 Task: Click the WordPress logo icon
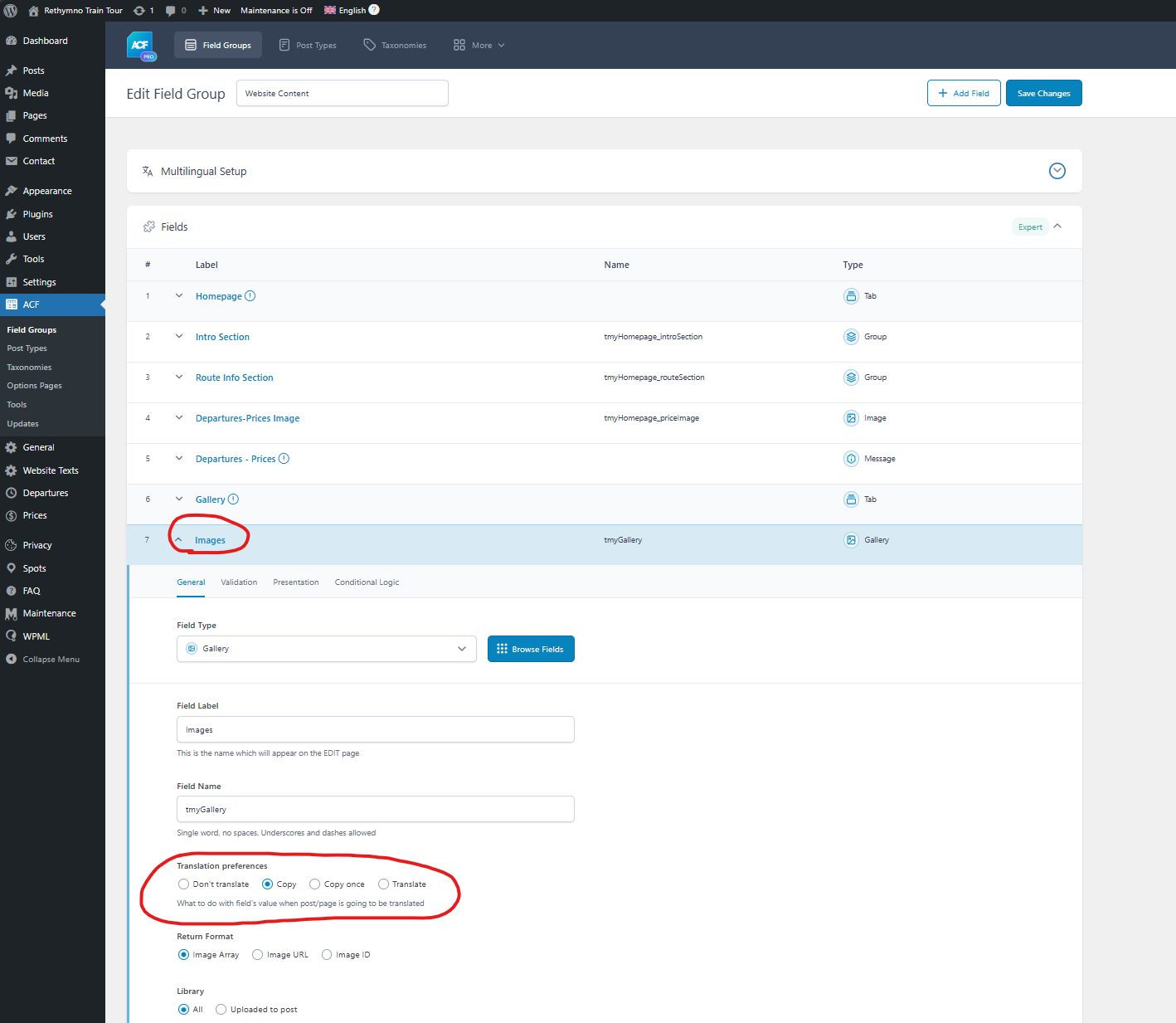click(x=11, y=11)
